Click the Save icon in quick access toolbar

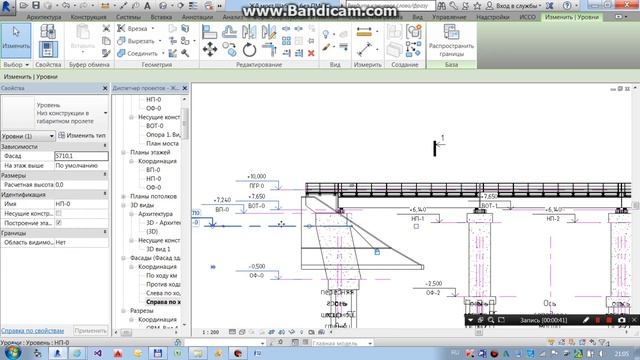[x=36, y=5]
